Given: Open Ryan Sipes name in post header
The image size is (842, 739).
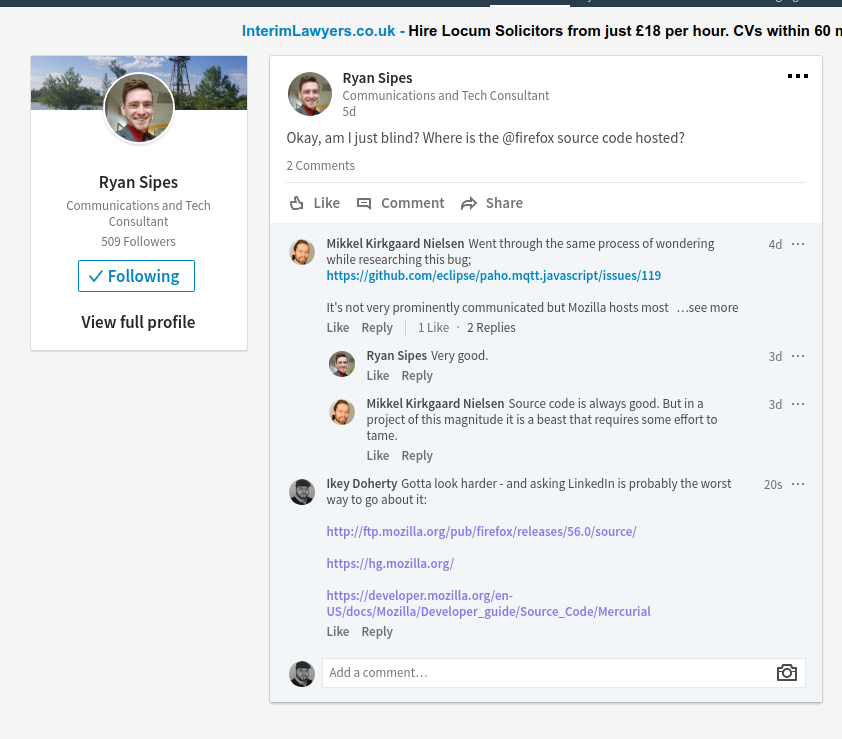Looking at the screenshot, I should [x=378, y=78].
